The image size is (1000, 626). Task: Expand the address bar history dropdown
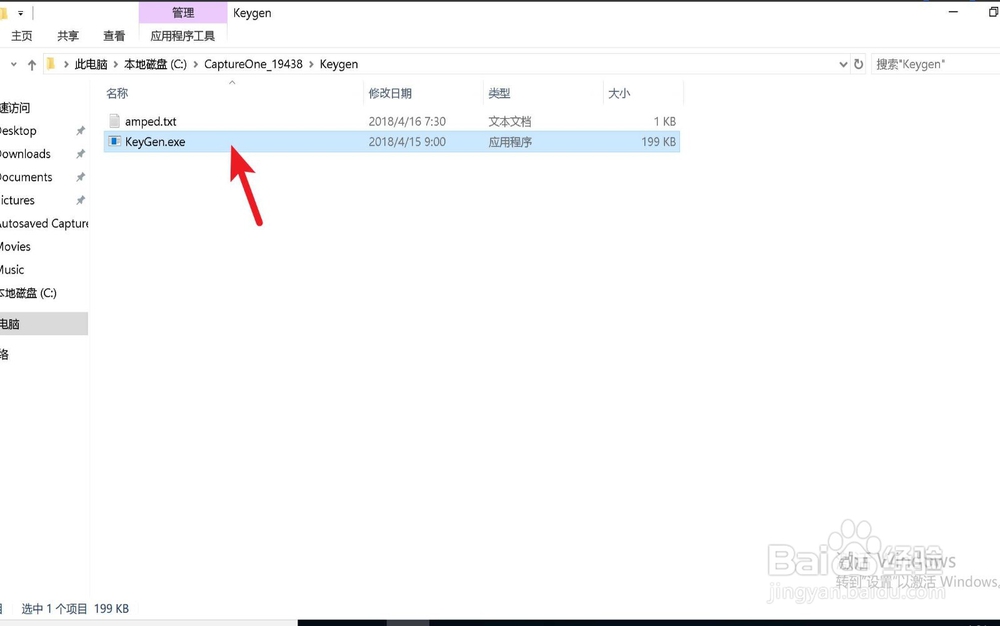click(842, 64)
